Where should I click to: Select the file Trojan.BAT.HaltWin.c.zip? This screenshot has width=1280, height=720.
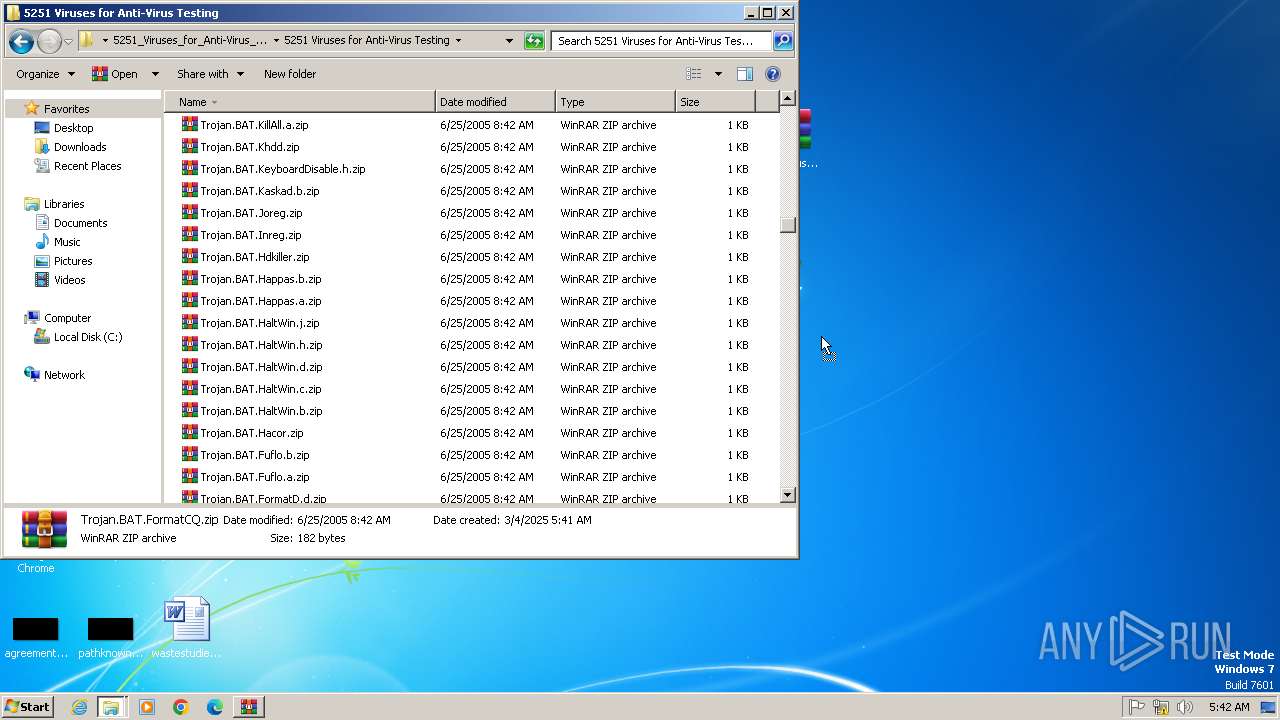pos(260,389)
